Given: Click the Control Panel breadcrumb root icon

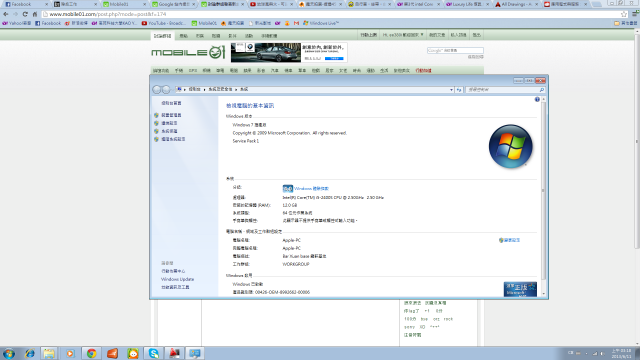Looking at the screenshot, I should (179, 89).
